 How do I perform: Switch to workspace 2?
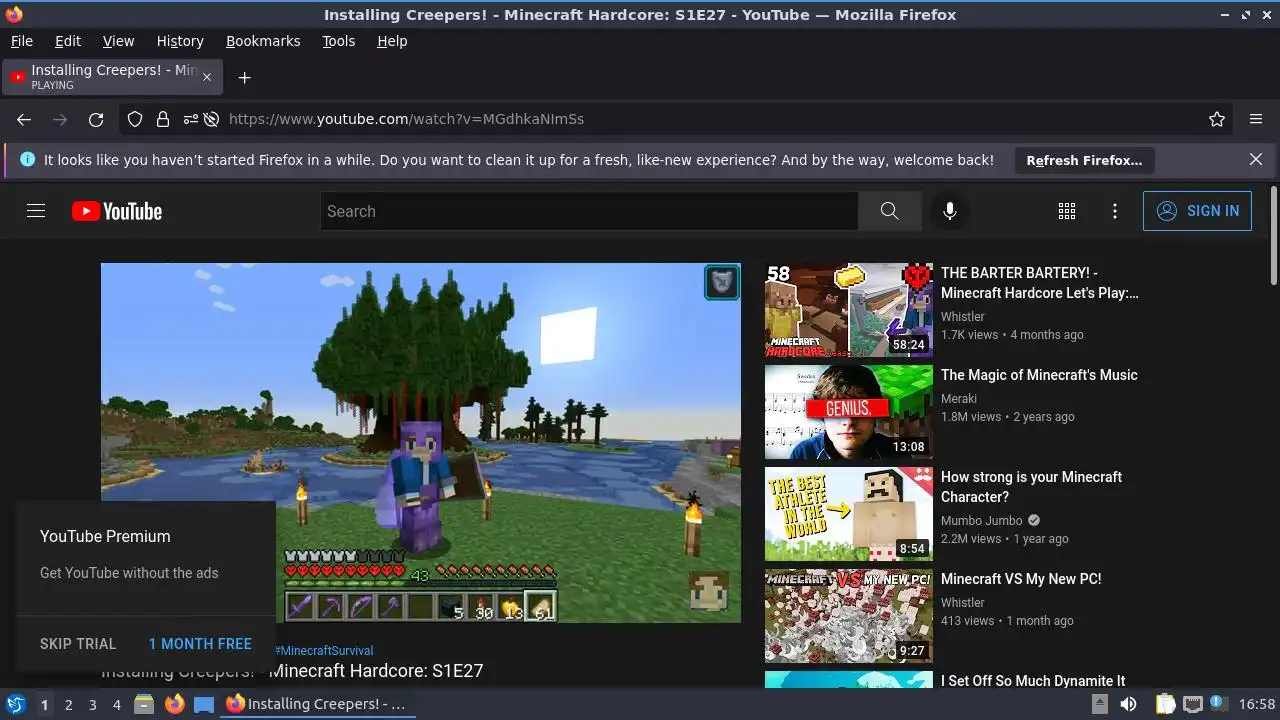68,705
